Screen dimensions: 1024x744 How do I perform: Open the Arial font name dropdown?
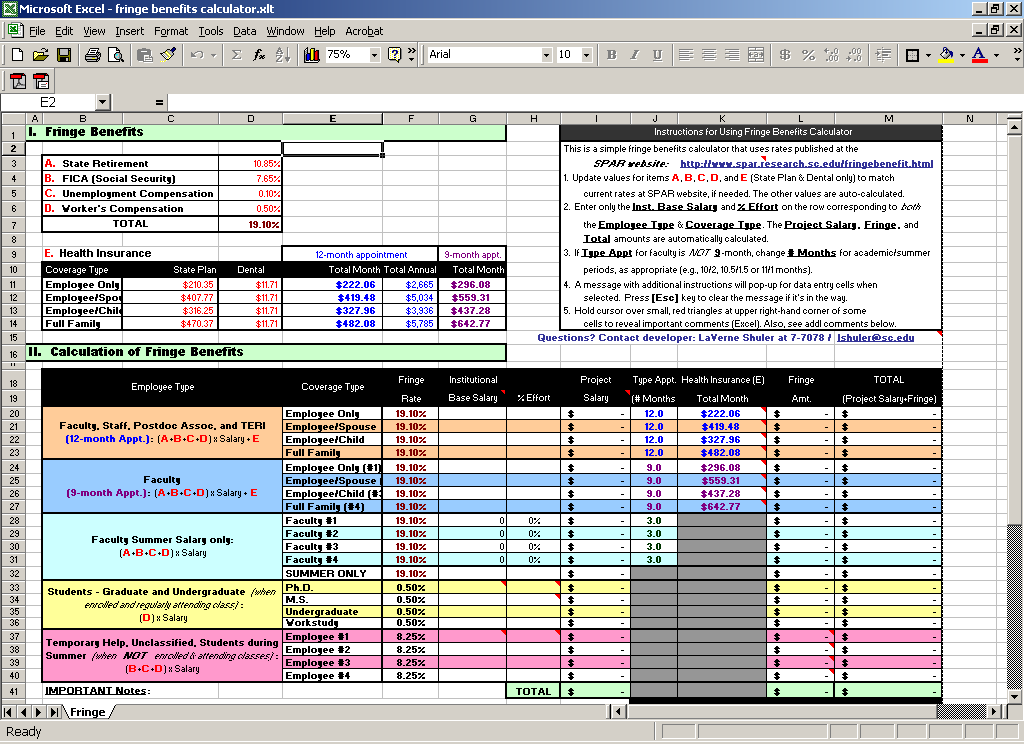click(x=547, y=55)
